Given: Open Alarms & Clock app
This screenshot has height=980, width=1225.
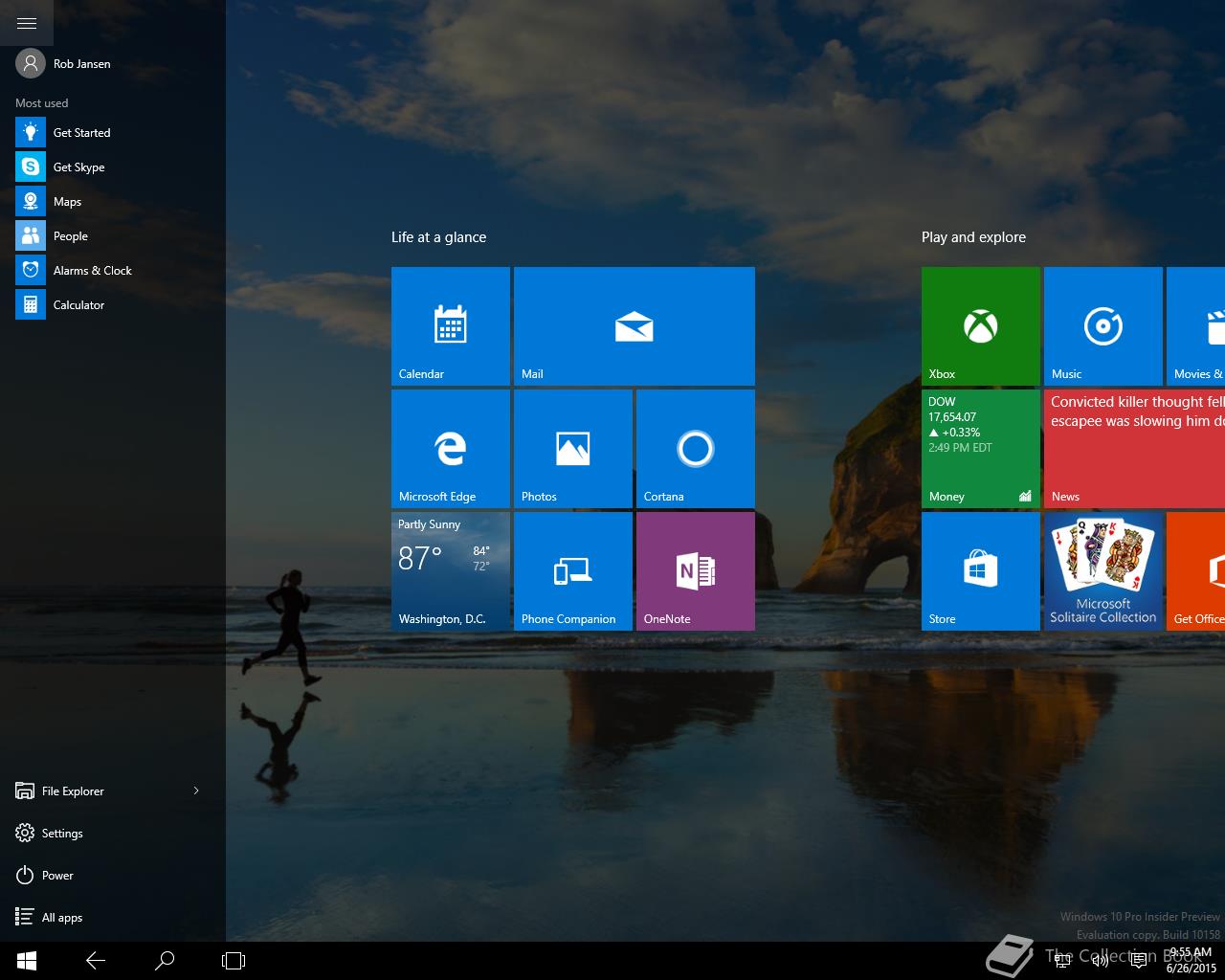Looking at the screenshot, I should (113, 271).
